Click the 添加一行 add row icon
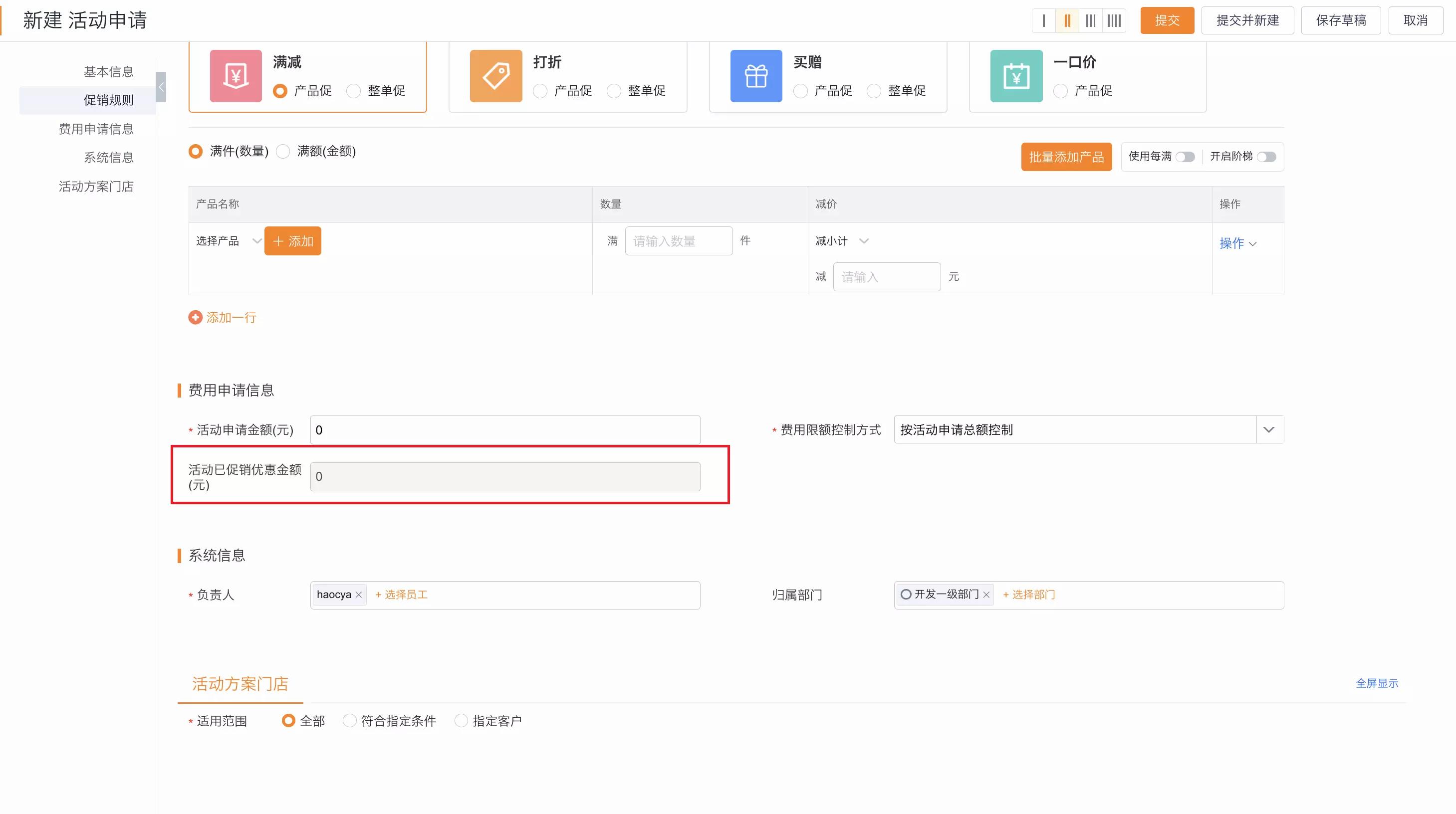This screenshot has height=814, width=1456. point(196,317)
